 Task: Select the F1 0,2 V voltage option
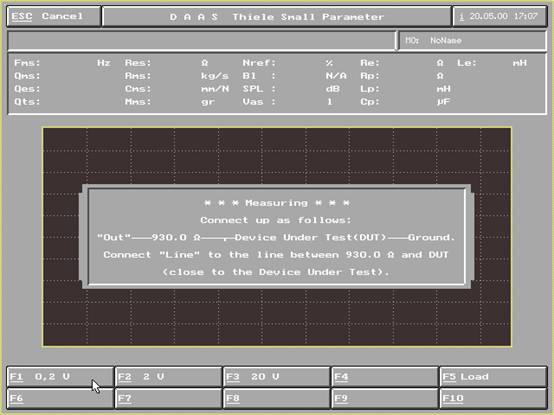pos(60,377)
